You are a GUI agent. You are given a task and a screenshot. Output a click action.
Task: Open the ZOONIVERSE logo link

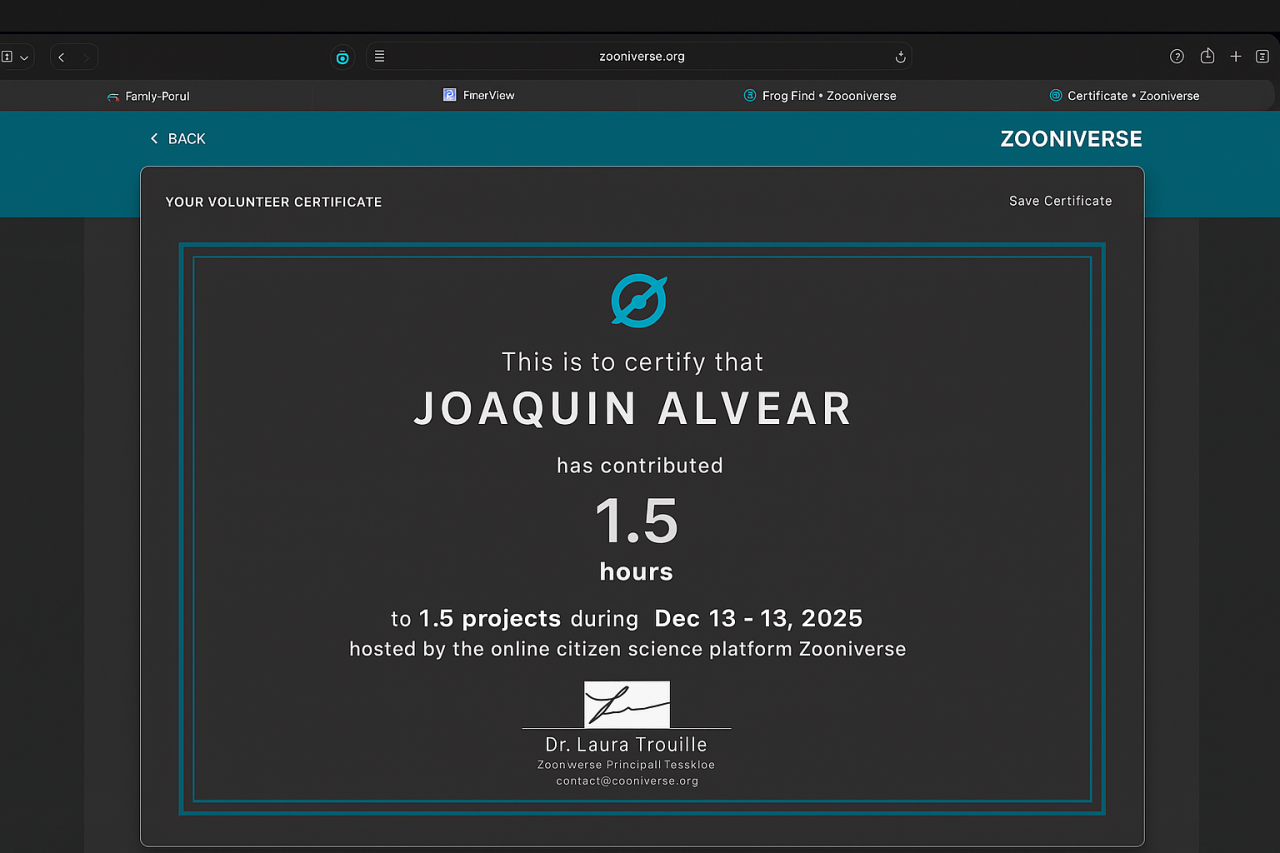point(1071,139)
